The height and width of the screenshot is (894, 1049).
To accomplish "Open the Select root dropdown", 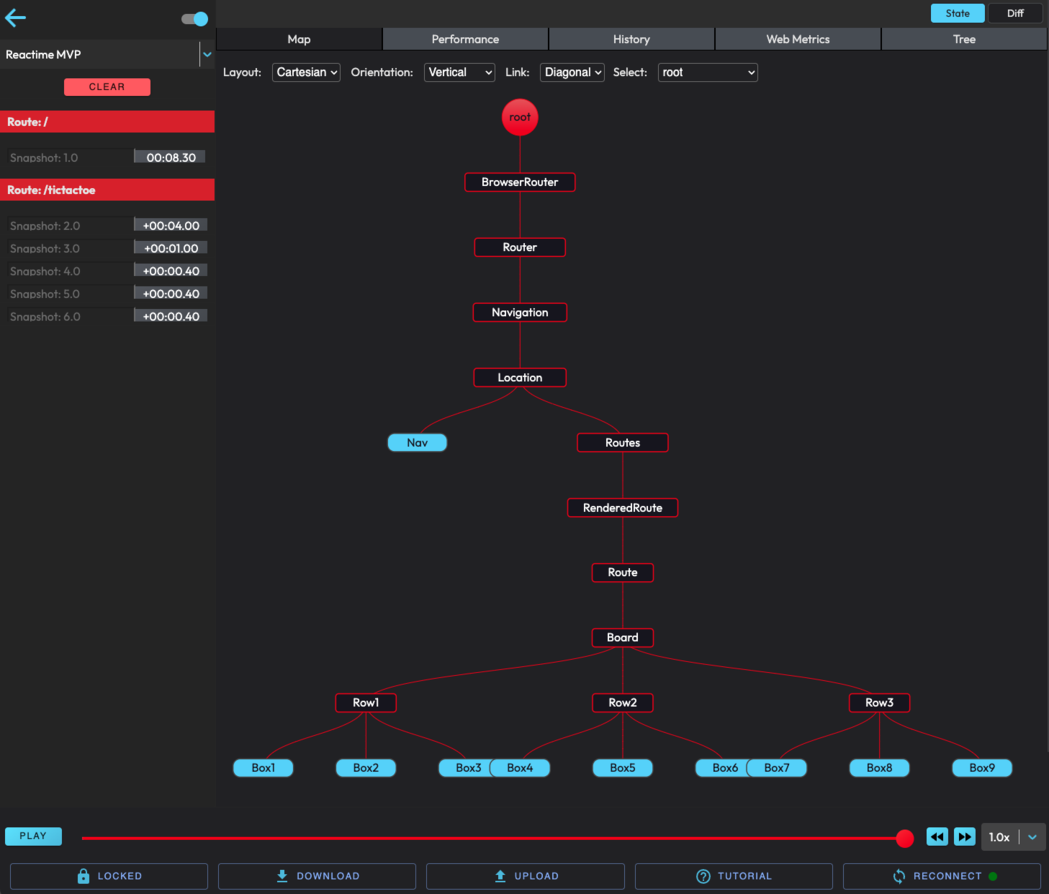I will pyautogui.click(x=708, y=72).
